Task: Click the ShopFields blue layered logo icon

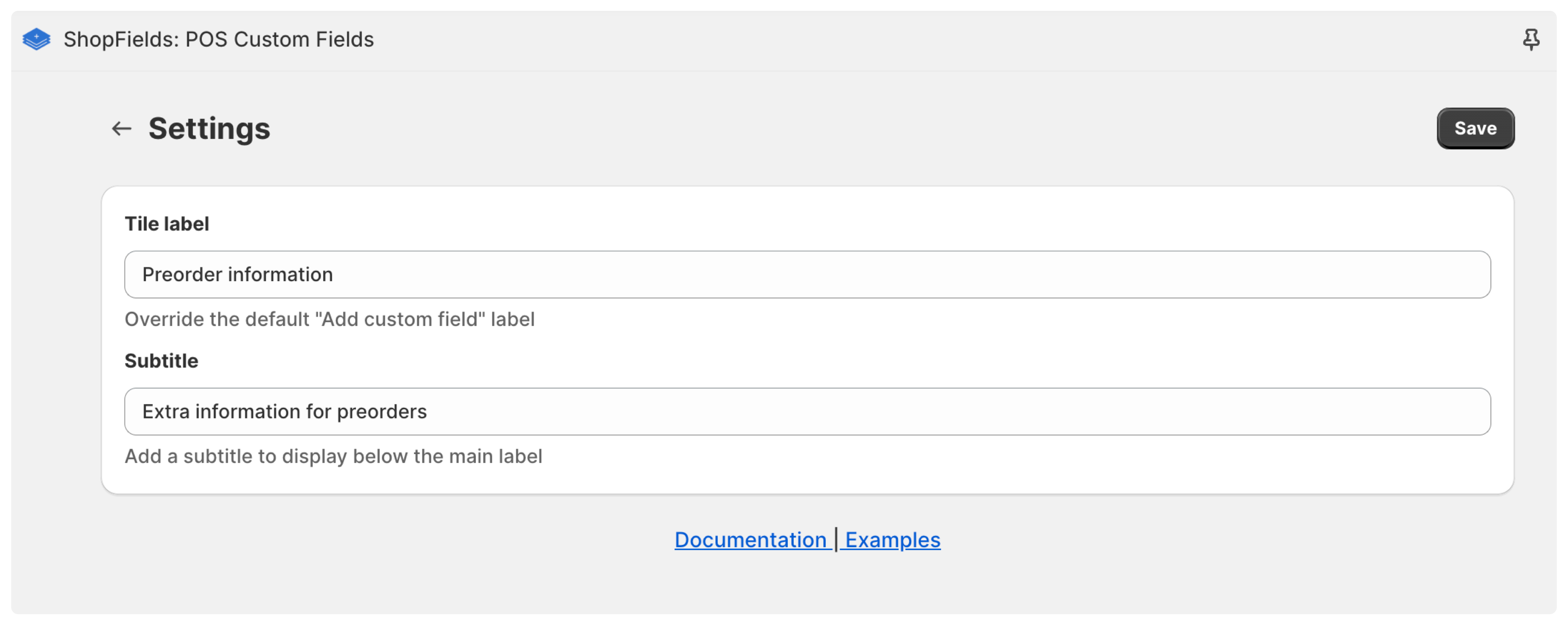Action: click(36, 39)
